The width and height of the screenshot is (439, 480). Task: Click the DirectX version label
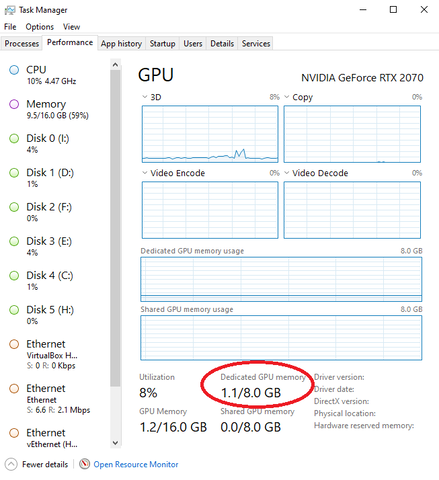[x=341, y=401]
